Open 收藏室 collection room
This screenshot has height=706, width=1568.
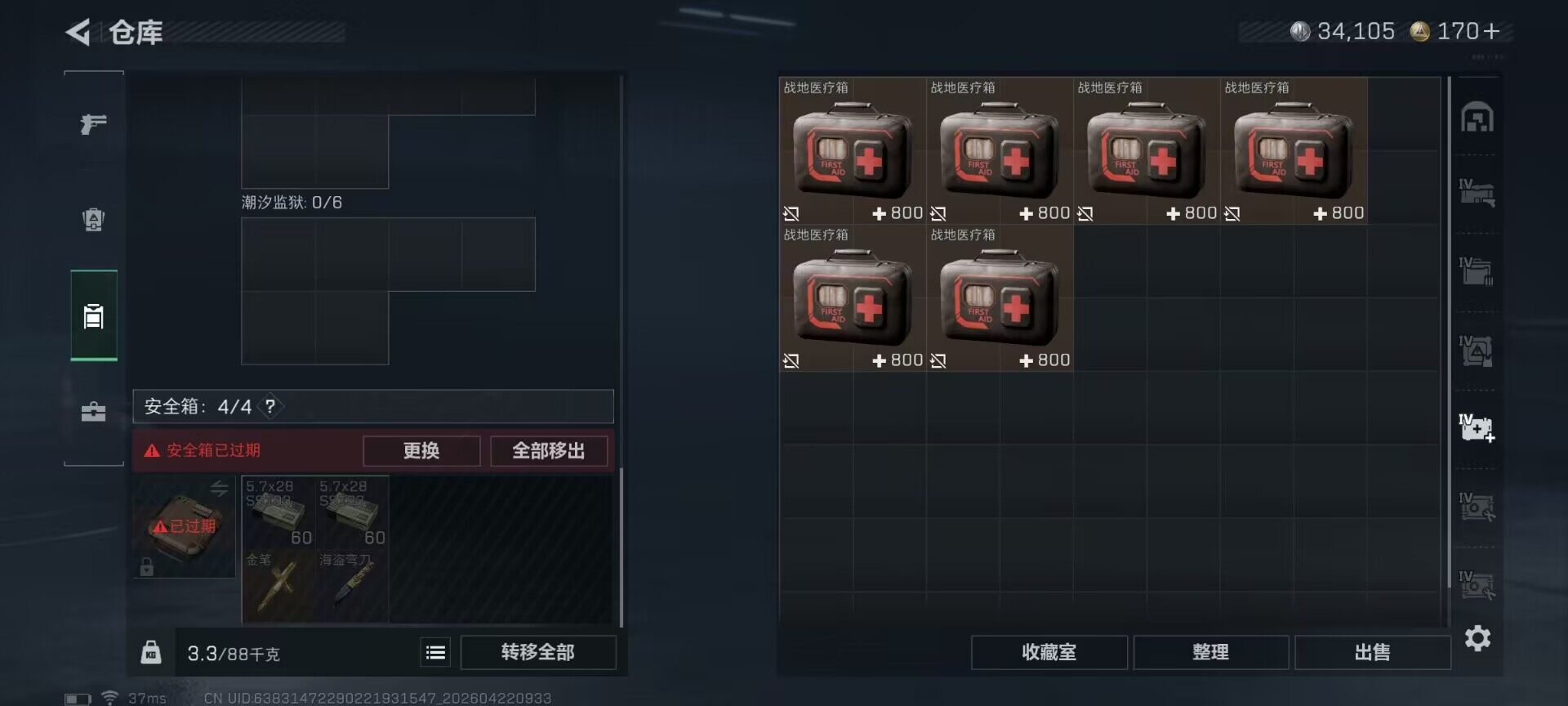click(1049, 652)
